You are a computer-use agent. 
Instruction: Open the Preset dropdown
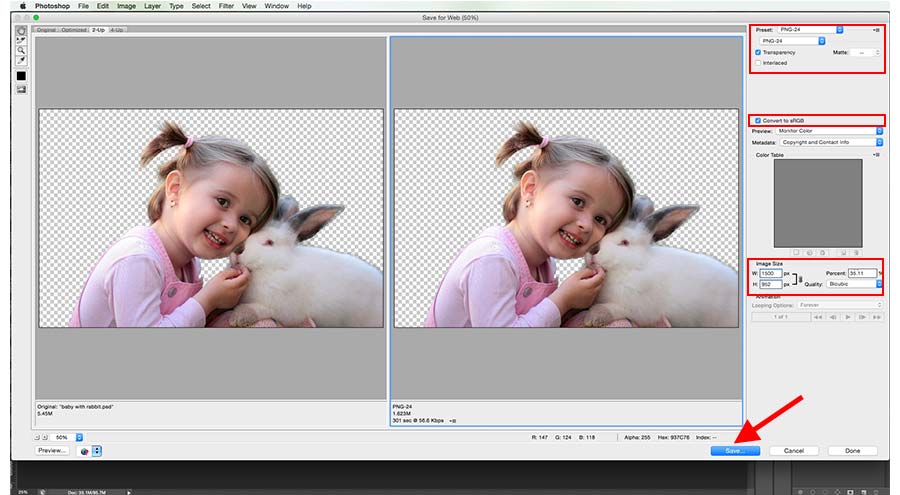tap(811, 30)
